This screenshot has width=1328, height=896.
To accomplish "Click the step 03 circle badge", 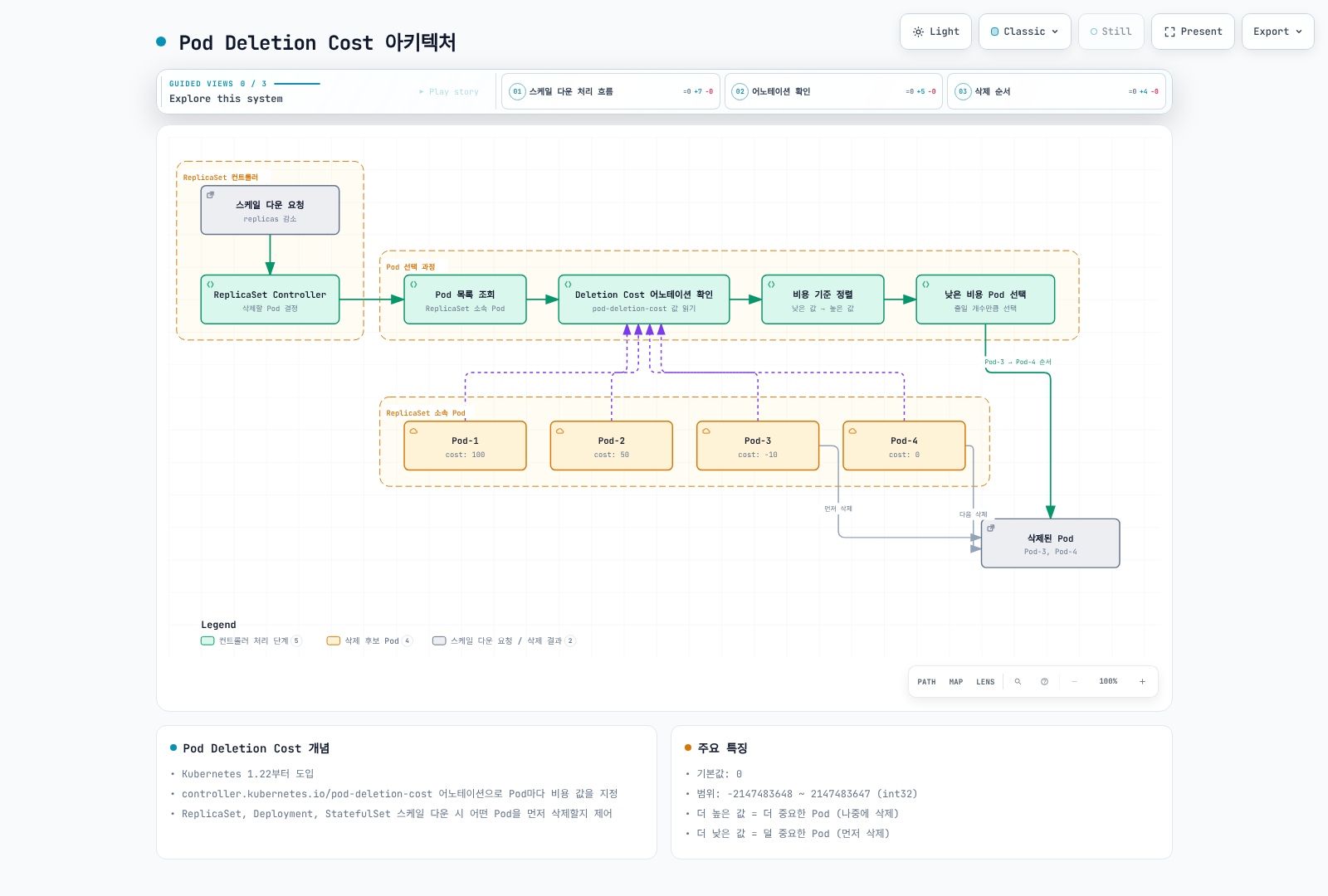I will point(963,91).
